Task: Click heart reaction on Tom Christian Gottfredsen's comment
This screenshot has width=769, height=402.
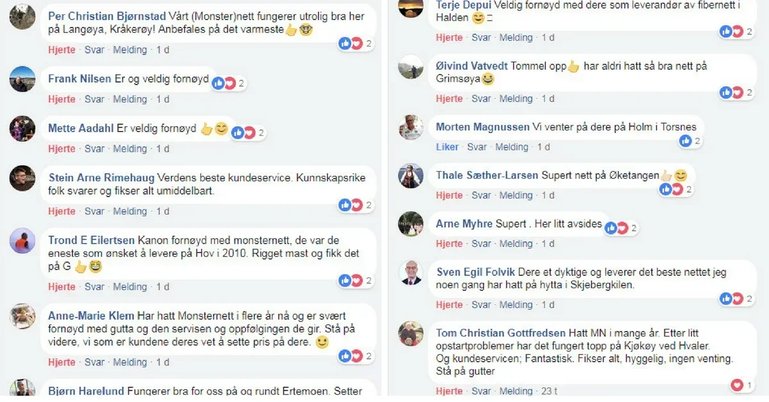Action: click(x=737, y=385)
